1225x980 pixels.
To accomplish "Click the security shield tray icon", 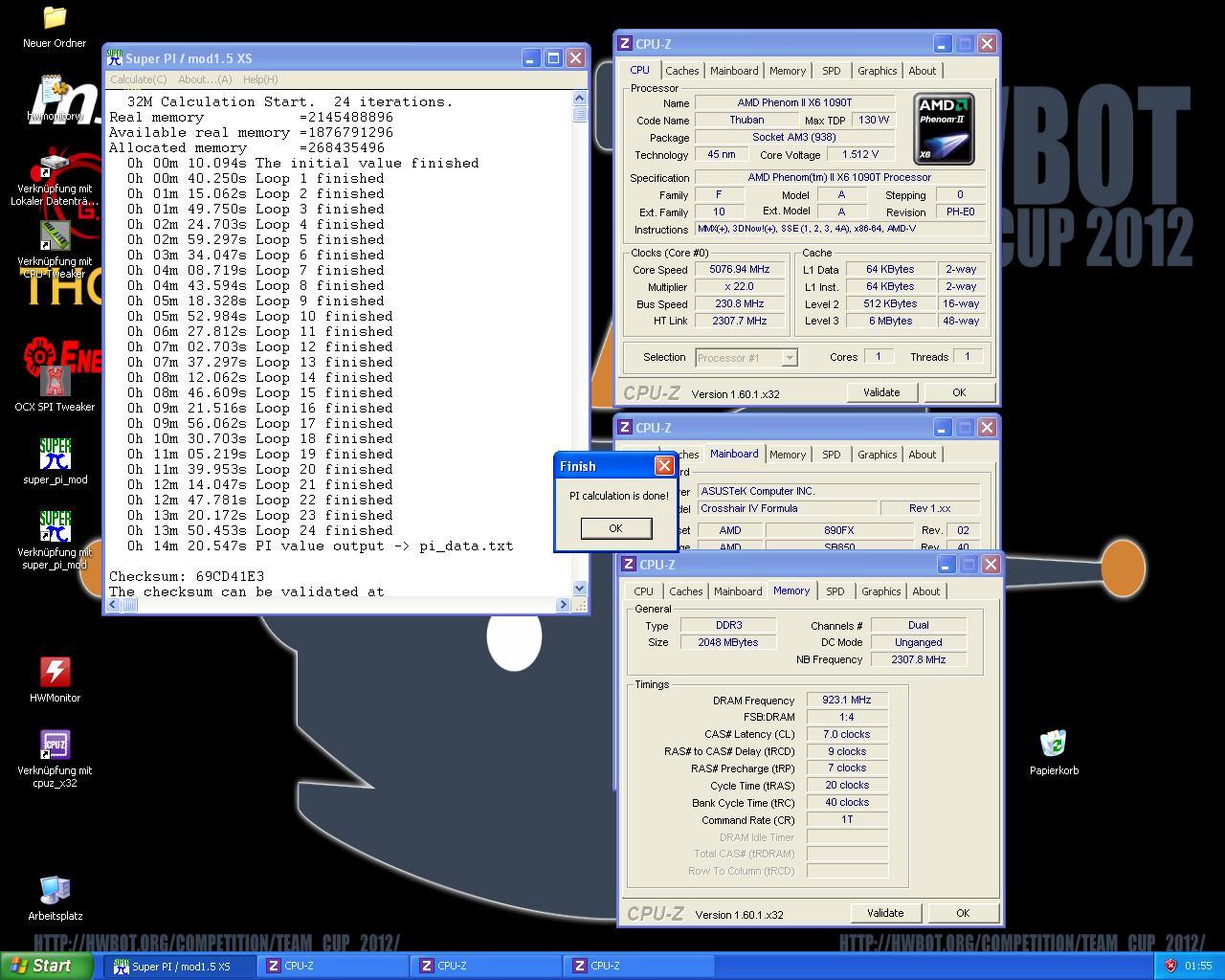I will pyautogui.click(x=1169, y=966).
